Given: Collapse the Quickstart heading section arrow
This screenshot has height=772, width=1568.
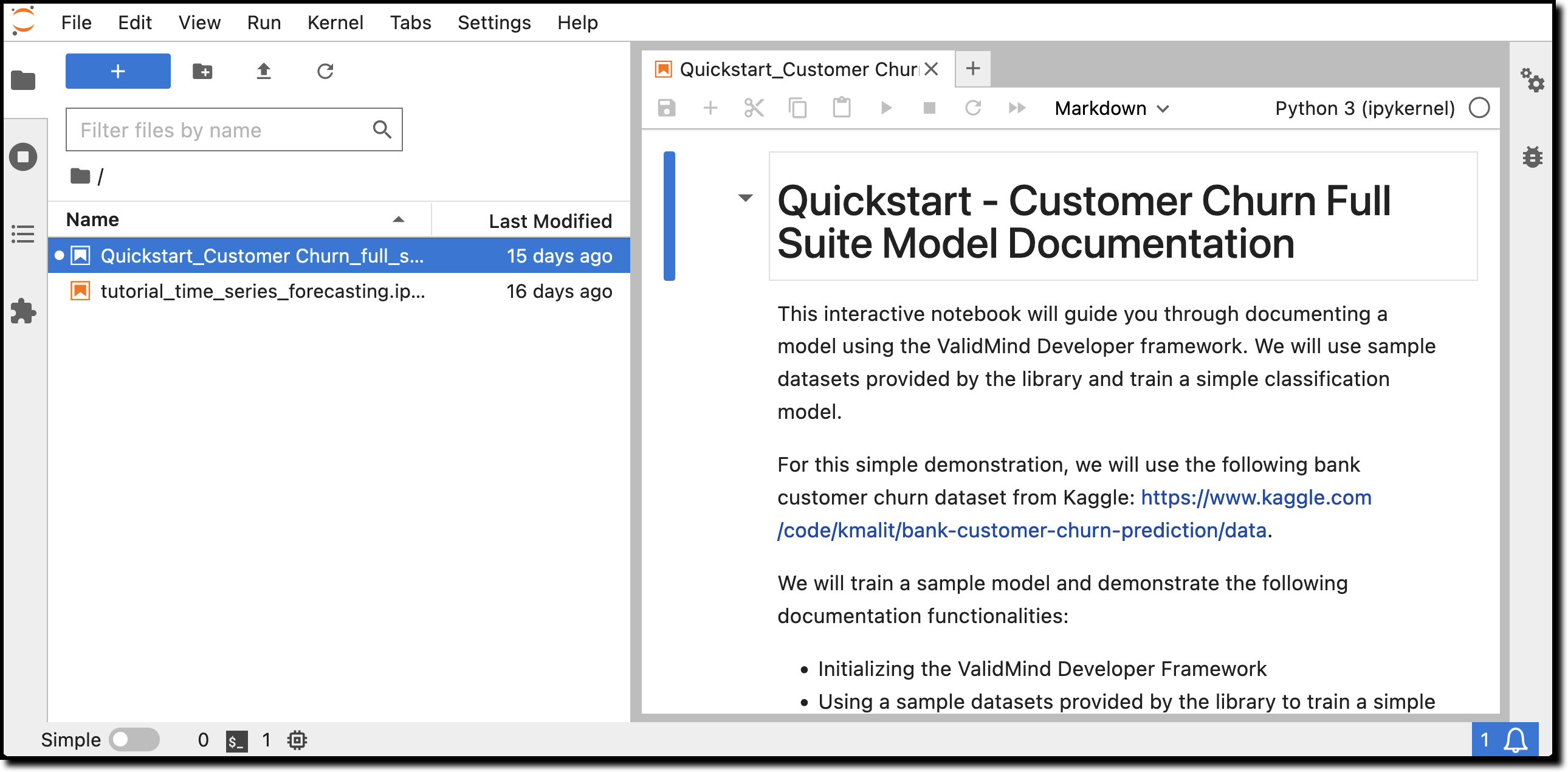Looking at the screenshot, I should pyautogui.click(x=746, y=198).
